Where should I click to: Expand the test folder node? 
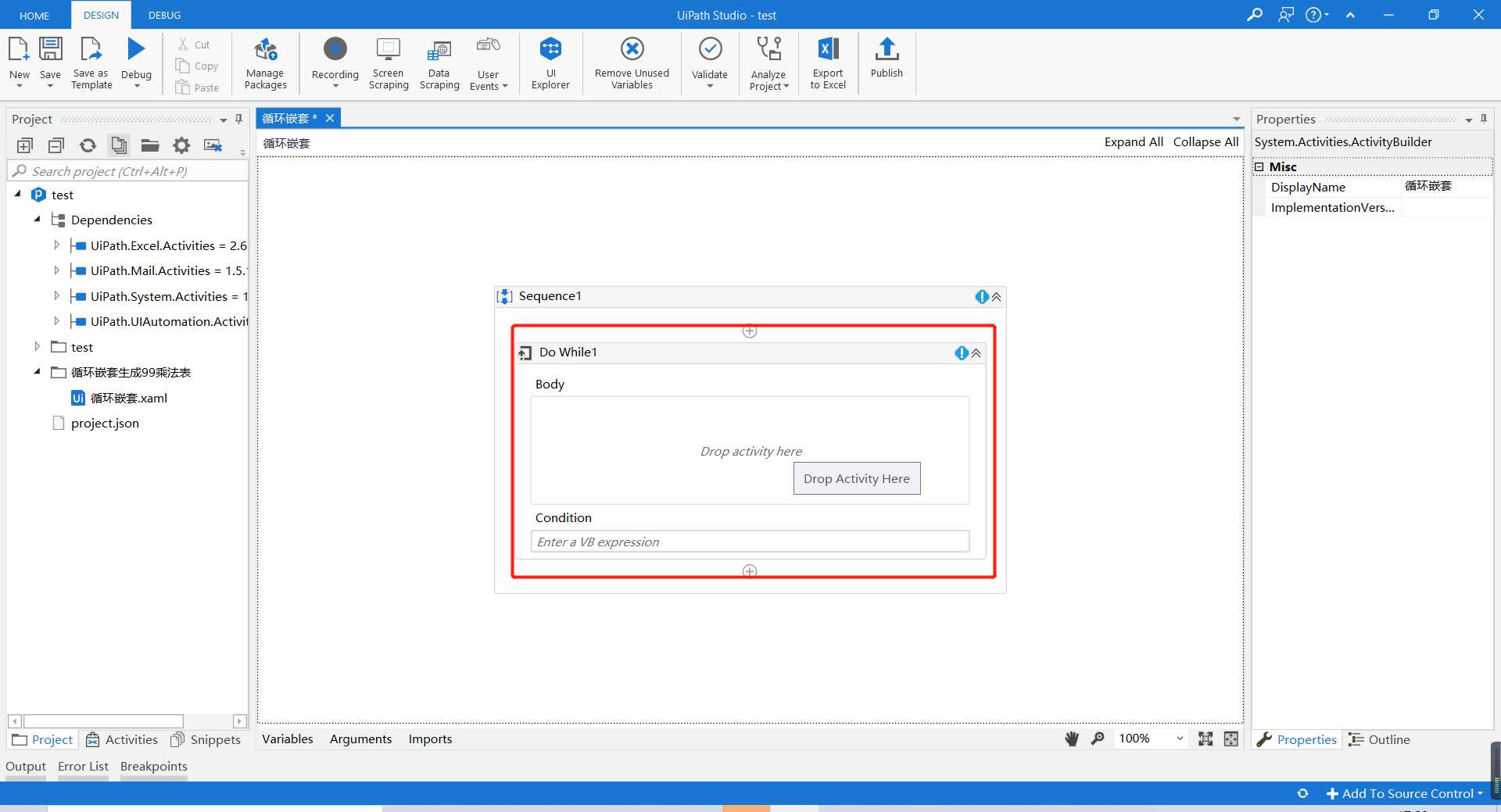37,346
